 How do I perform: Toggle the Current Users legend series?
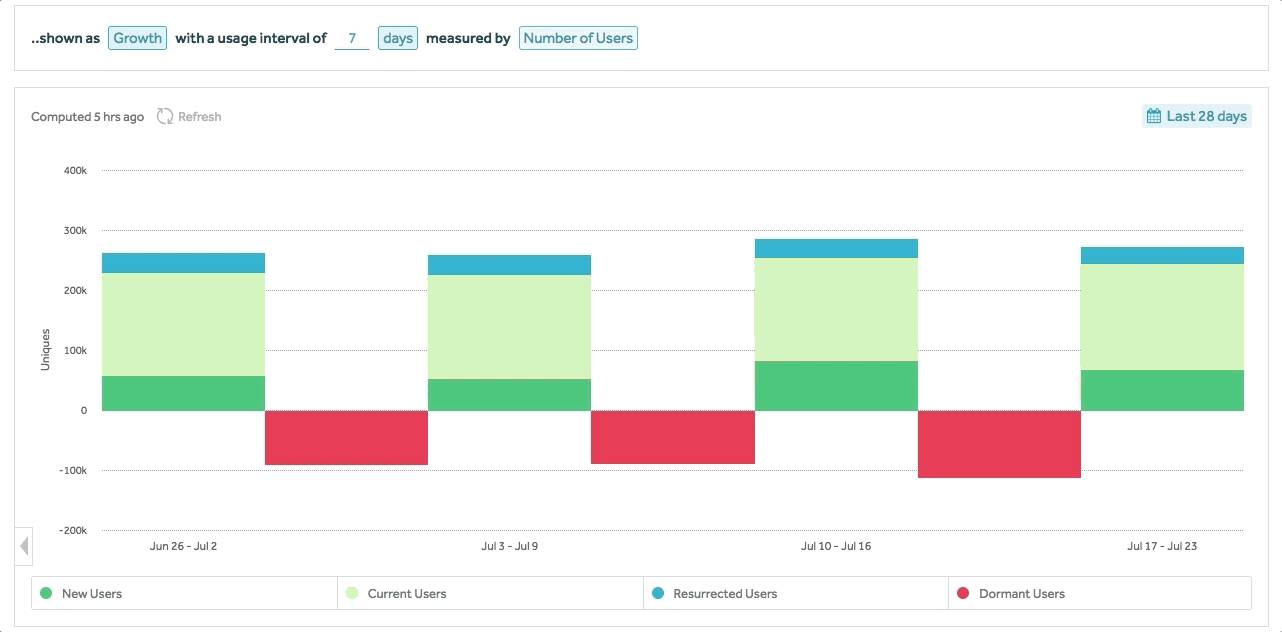pyautogui.click(x=407, y=594)
